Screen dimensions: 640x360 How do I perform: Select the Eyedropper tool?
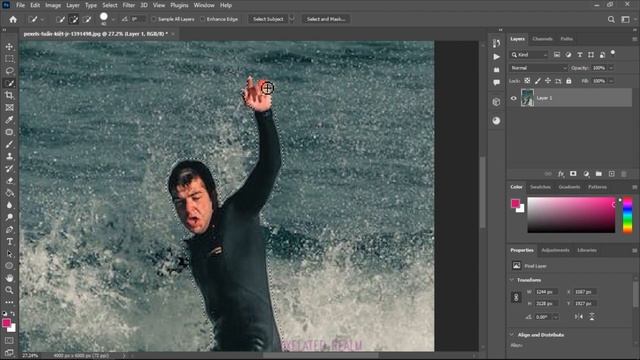pos(9,120)
